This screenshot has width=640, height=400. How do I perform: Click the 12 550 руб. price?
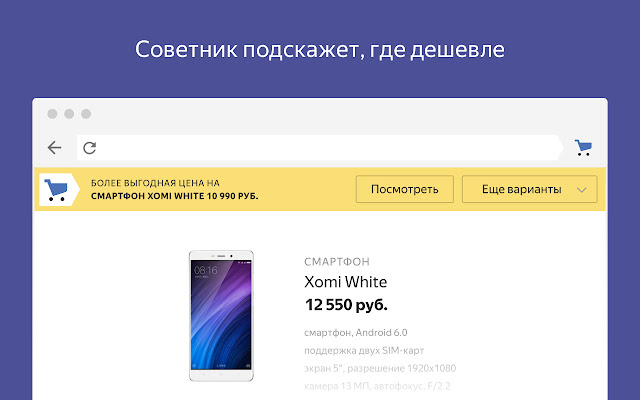pyautogui.click(x=345, y=304)
